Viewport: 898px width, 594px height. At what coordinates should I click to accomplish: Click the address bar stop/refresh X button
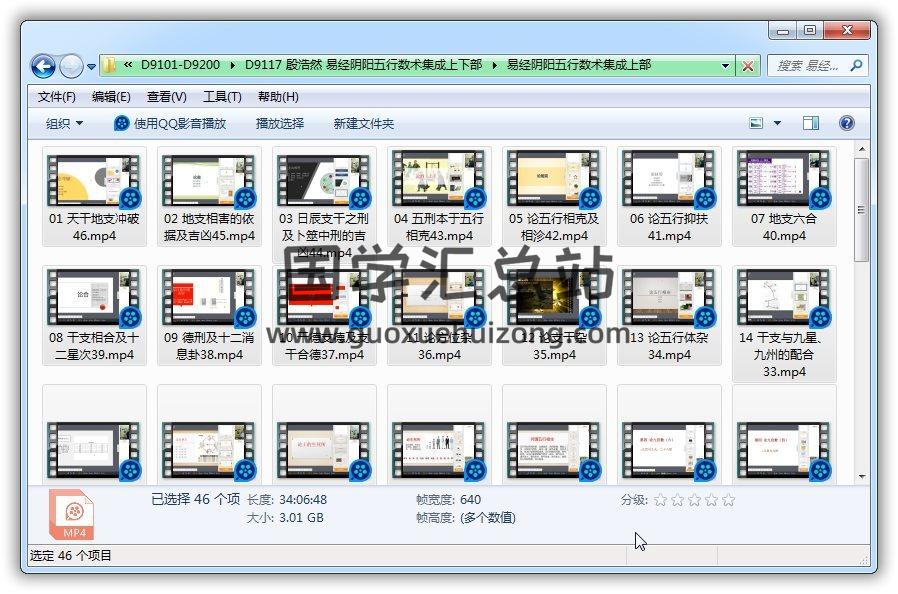(747, 66)
